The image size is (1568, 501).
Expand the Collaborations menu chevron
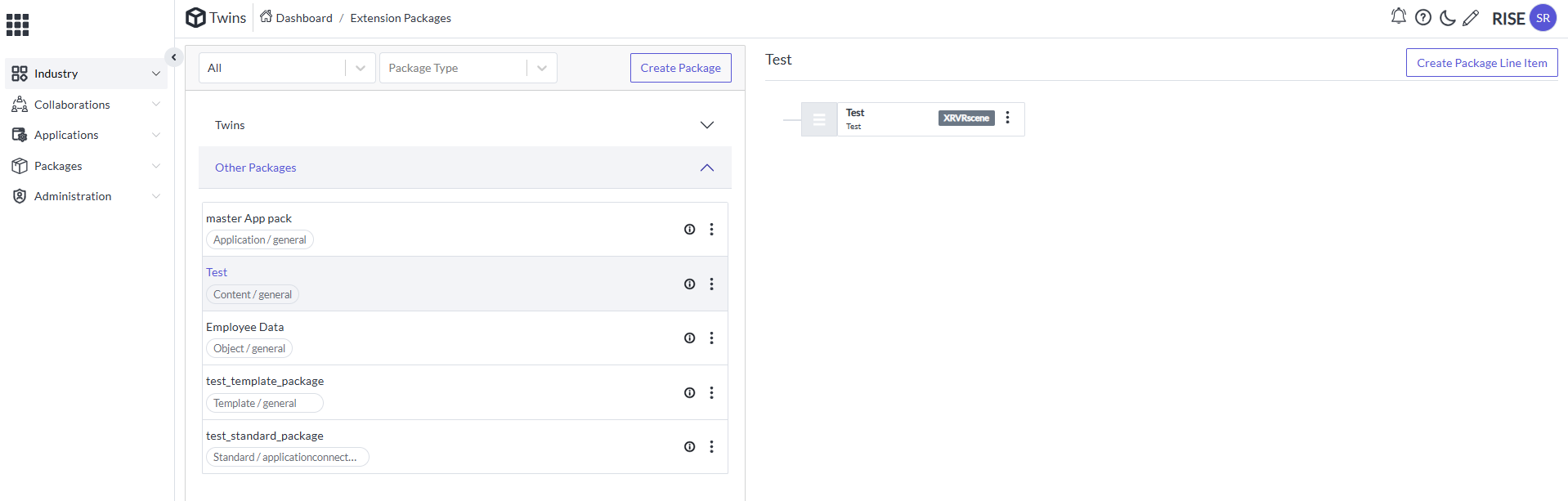pyautogui.click(x=156, y=105)
